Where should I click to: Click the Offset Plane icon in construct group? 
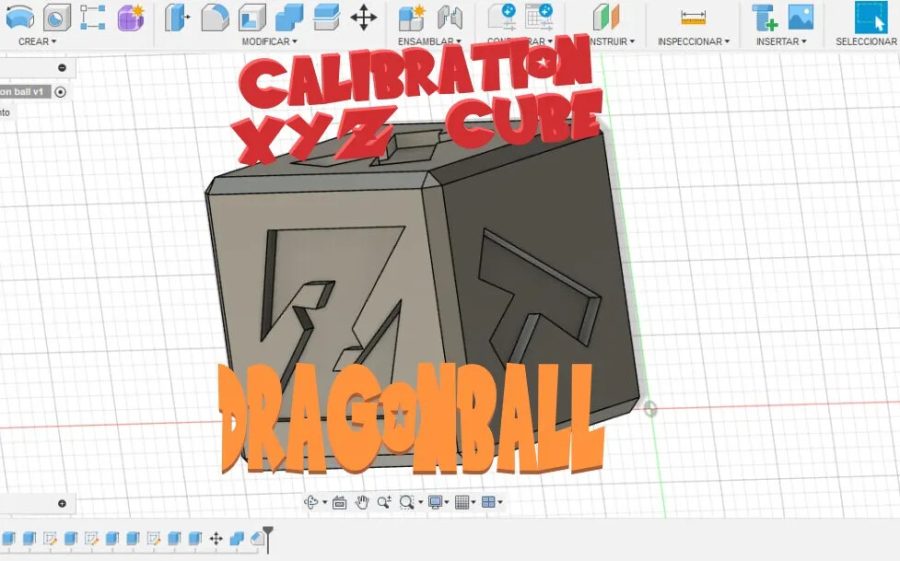coord(606,17)
